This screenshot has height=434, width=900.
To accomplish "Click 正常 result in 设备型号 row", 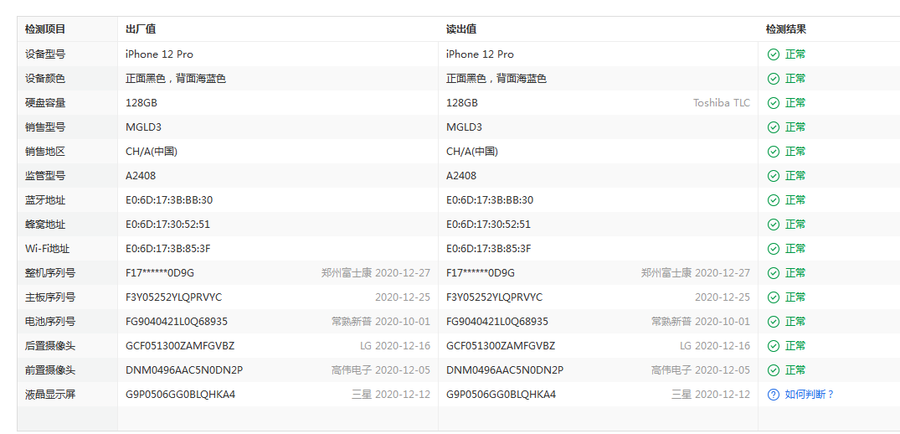I will pos(796,55).
